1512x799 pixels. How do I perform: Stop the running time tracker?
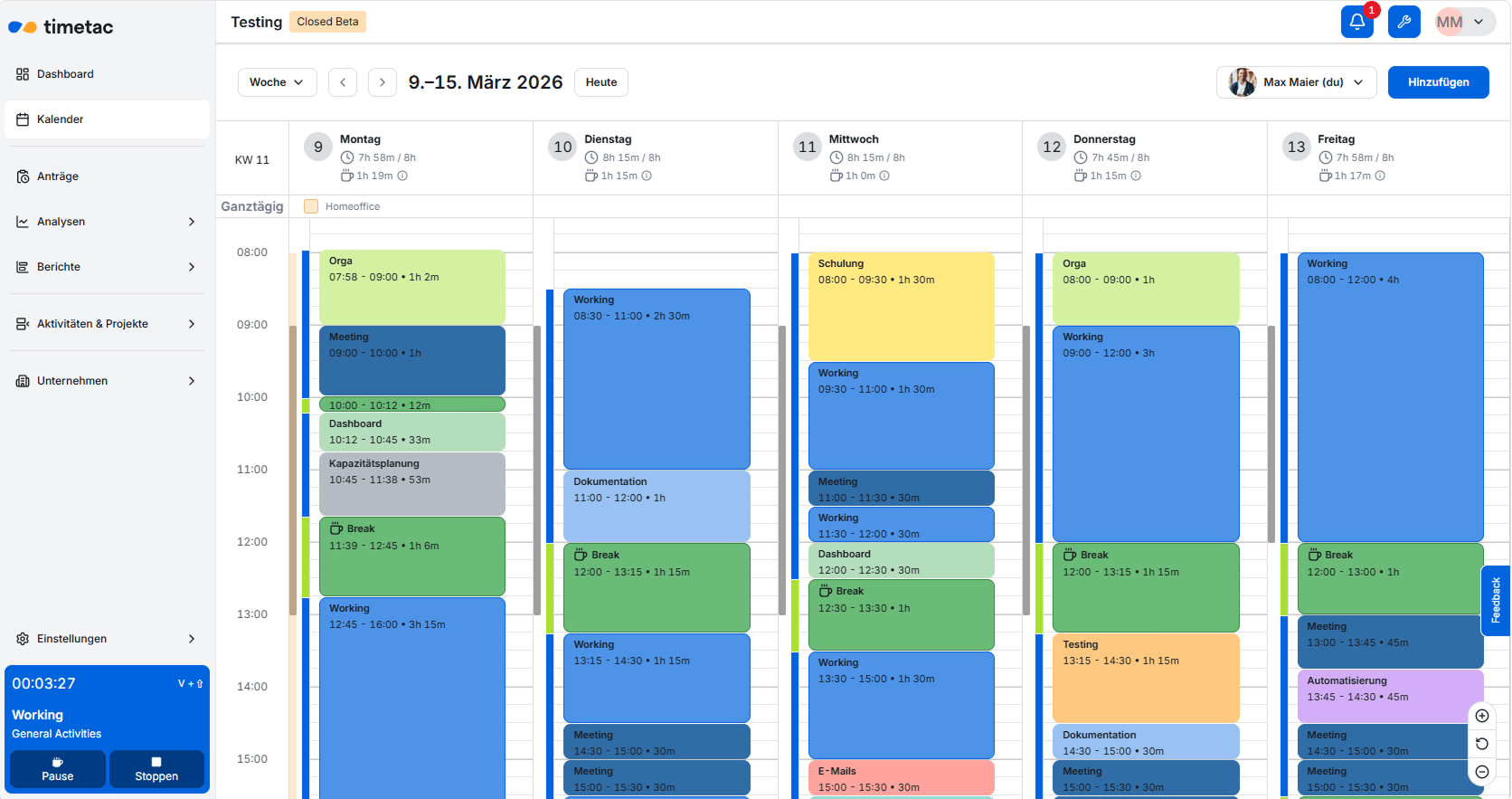click(156, 769)
